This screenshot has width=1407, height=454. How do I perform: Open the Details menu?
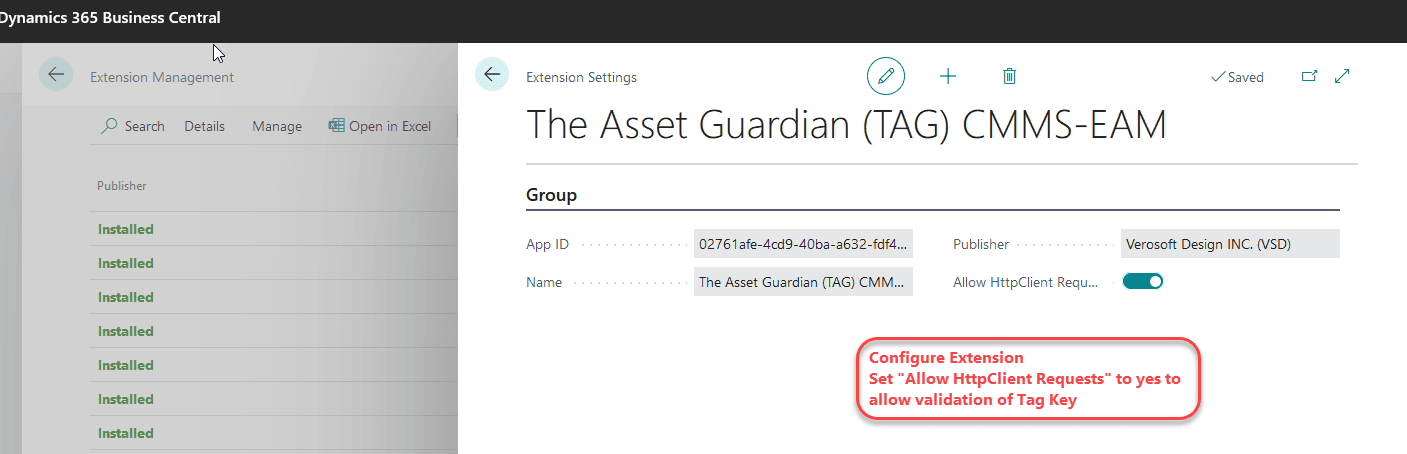tap(204, 126)
